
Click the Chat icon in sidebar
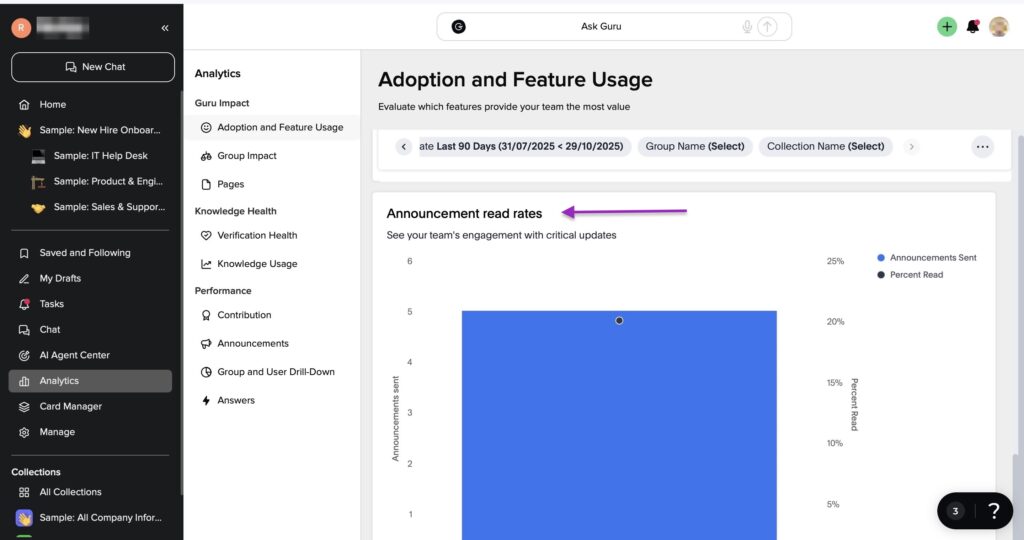pyautogui.click(x=24, y=330)
